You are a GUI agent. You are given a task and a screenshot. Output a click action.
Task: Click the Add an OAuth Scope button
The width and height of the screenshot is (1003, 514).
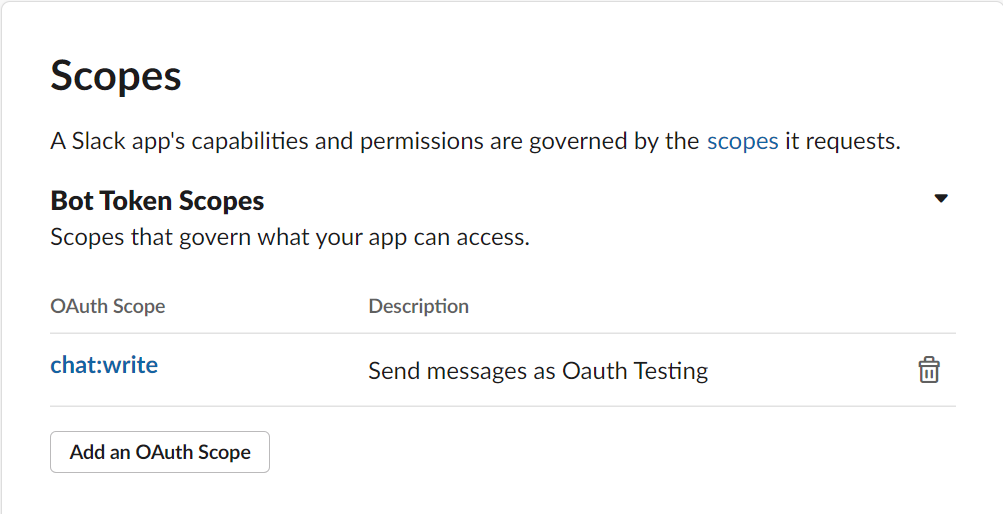coord(160,452)
